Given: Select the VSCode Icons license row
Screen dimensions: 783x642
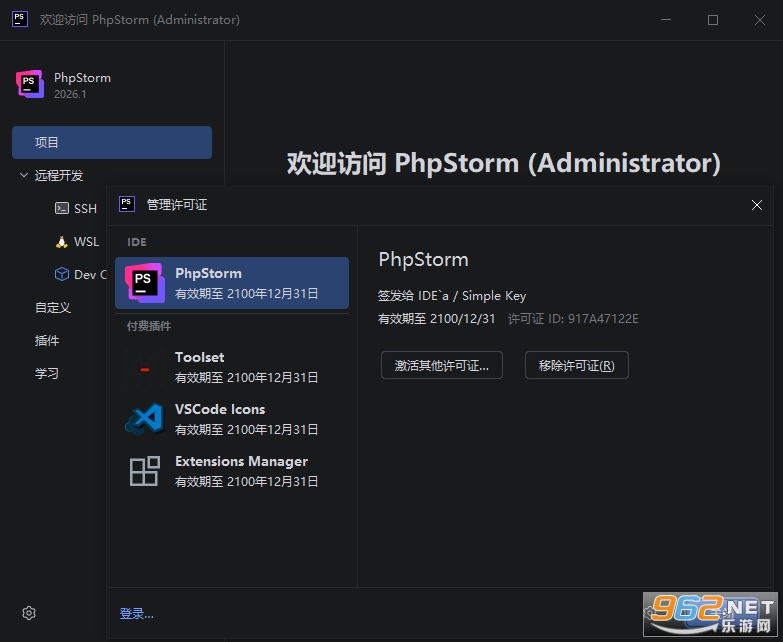Looking at the screenshot, I should (x=232, y=419).
